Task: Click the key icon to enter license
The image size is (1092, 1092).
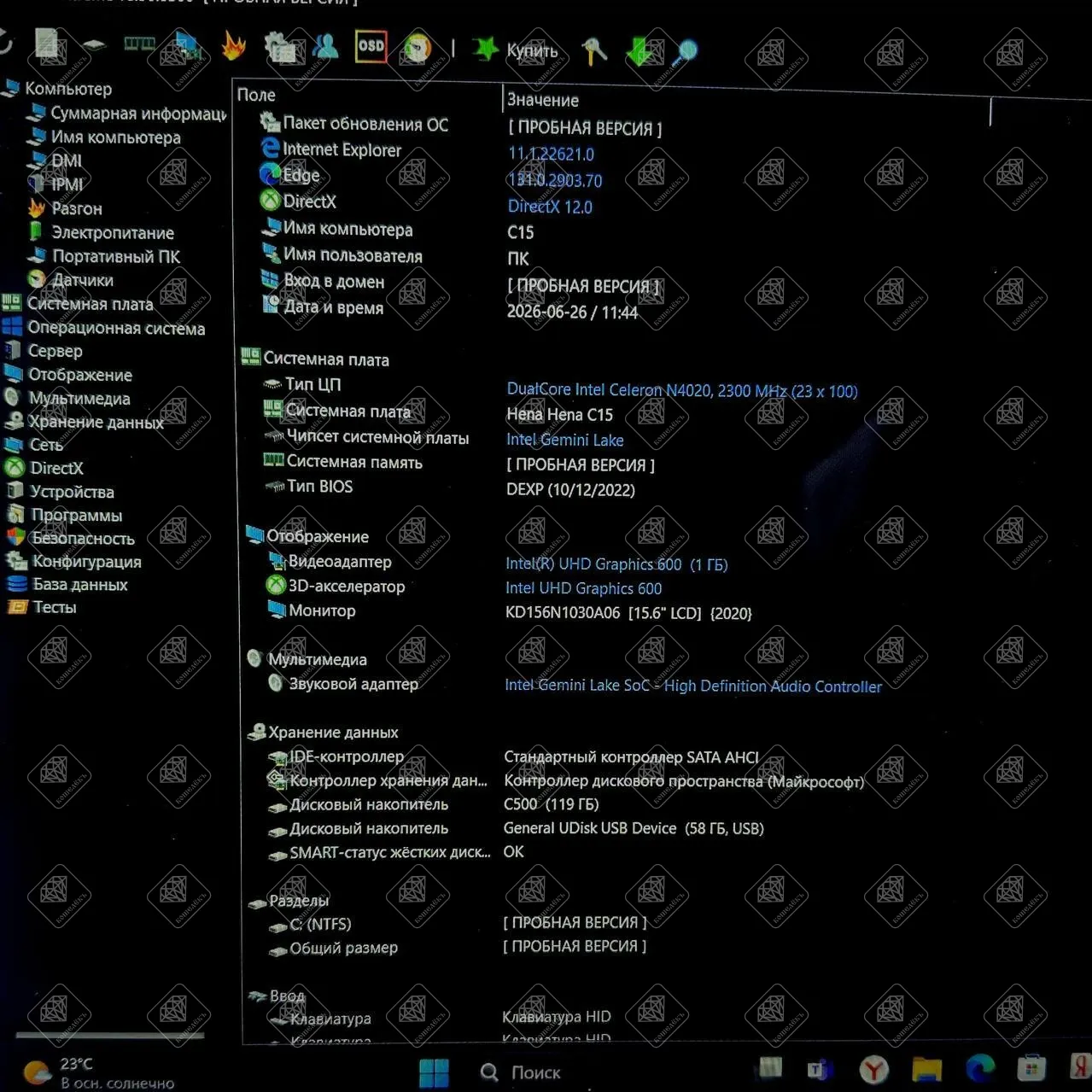Action: pos(594,51)
